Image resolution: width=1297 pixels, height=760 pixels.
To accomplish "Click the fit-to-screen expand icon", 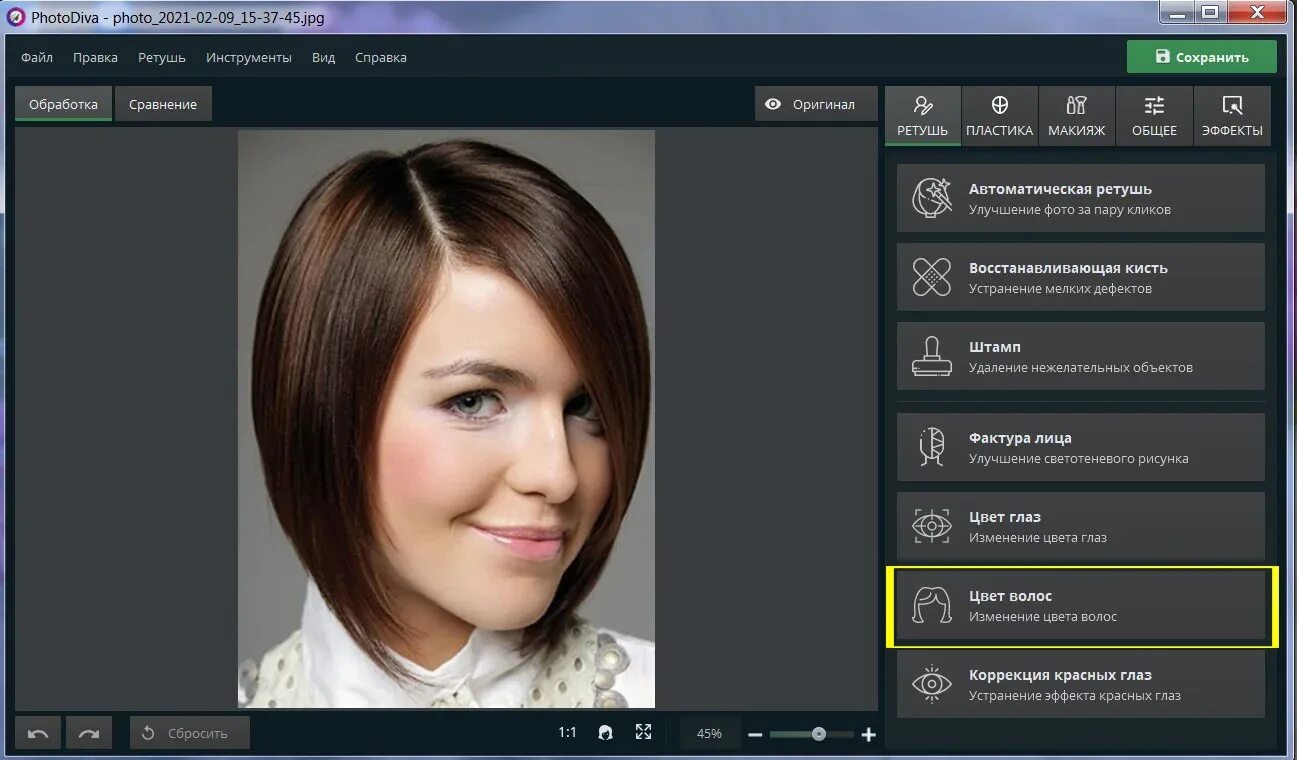I will coord(643,732).
